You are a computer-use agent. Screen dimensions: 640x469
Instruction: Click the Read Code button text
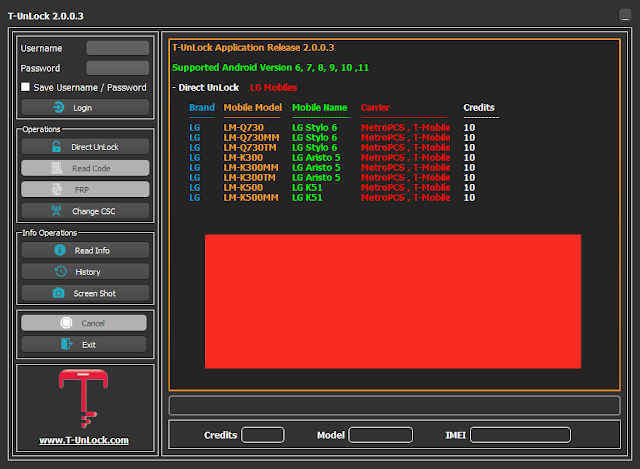(x=91, y=168)
